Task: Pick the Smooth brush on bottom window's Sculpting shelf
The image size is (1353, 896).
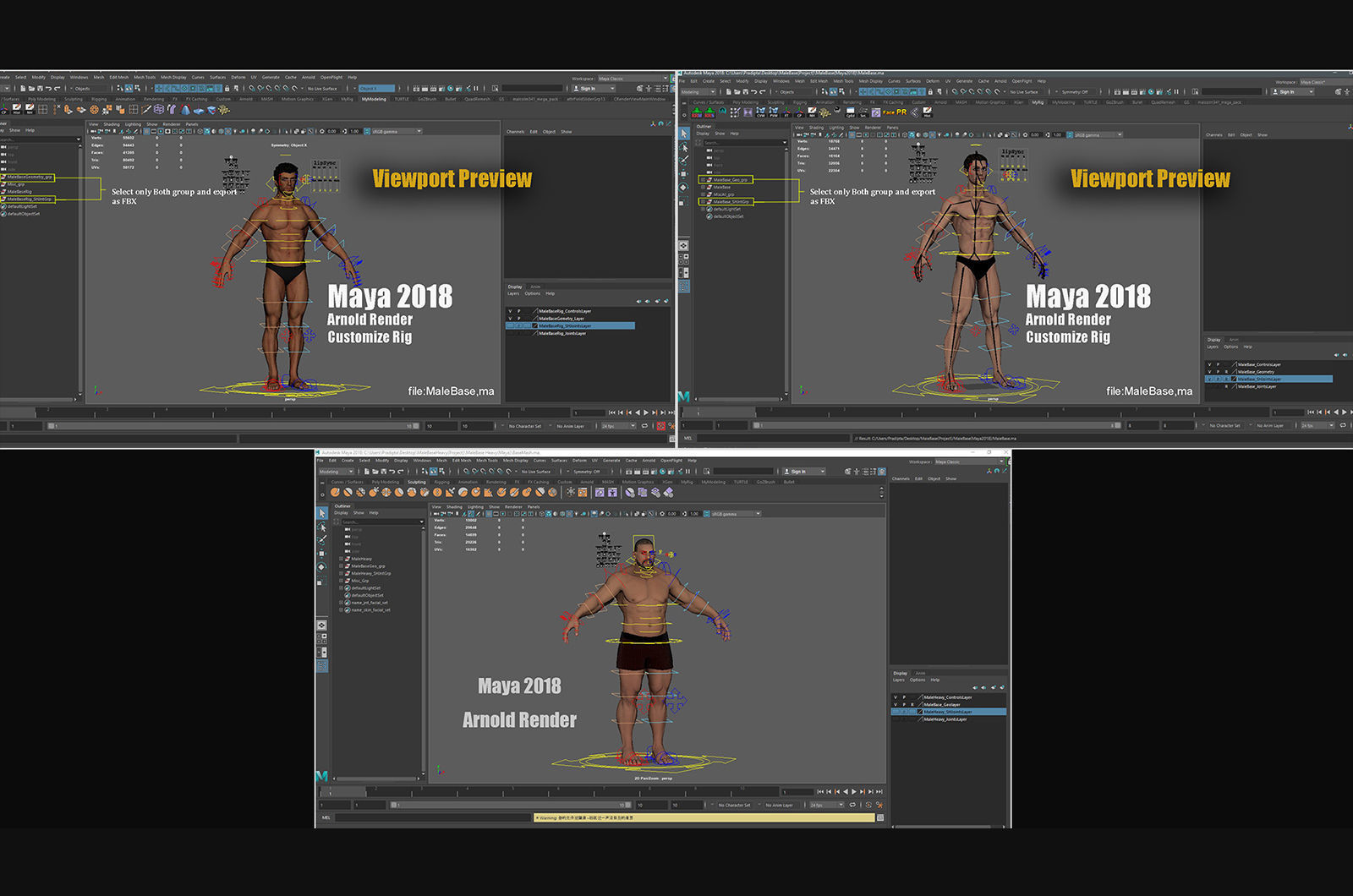Action: click(x=348, y=492)
